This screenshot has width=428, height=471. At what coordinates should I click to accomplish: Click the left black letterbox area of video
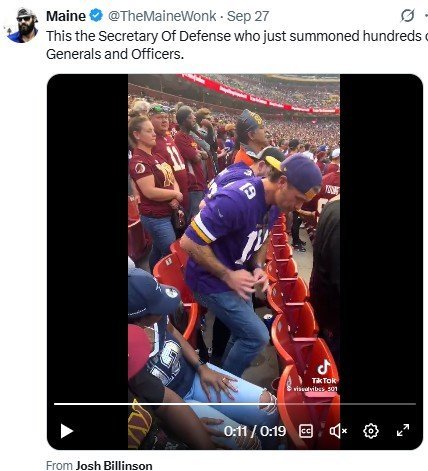88,233
